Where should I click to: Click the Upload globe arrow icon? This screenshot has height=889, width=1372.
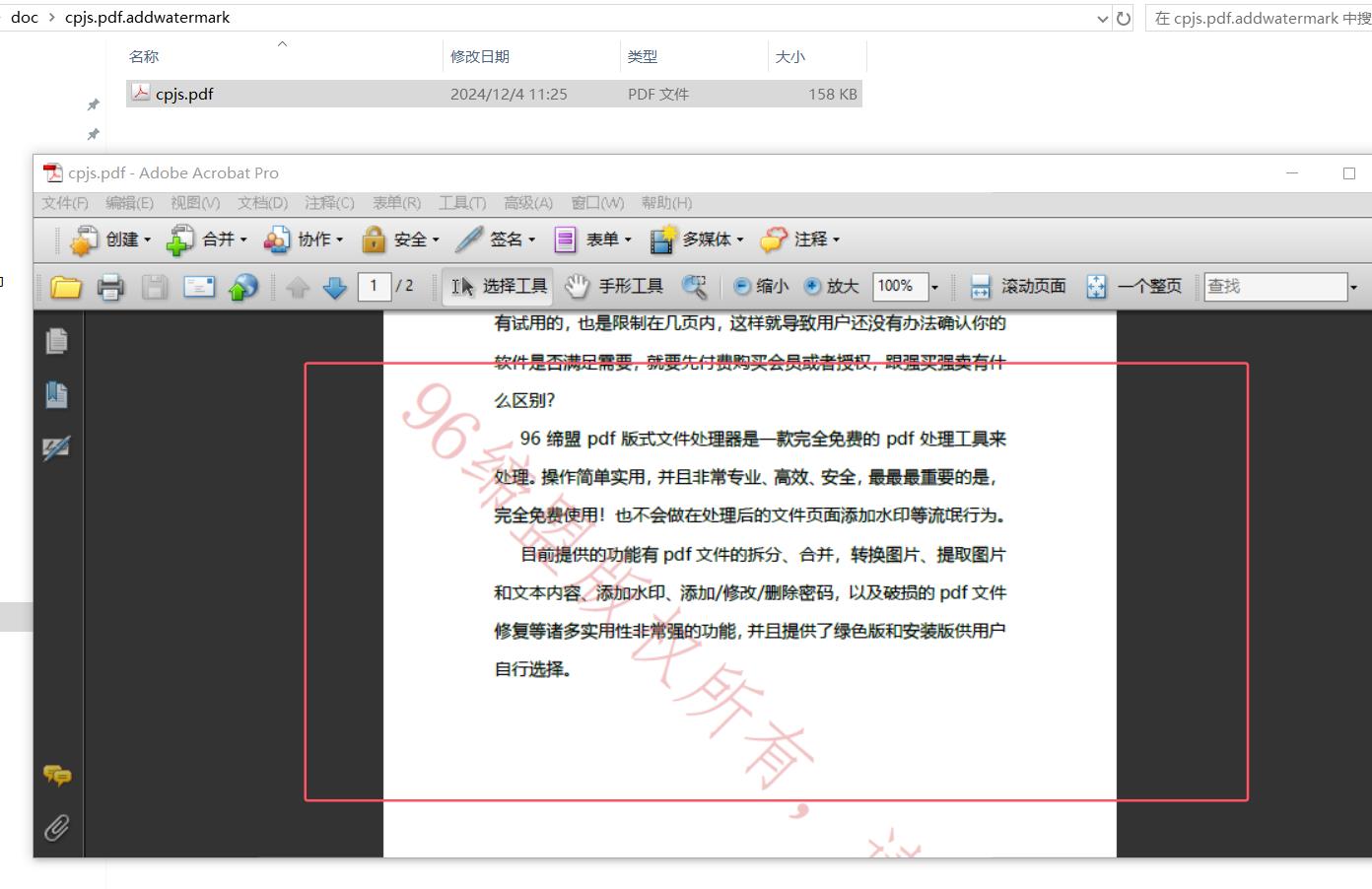point(242,287)
